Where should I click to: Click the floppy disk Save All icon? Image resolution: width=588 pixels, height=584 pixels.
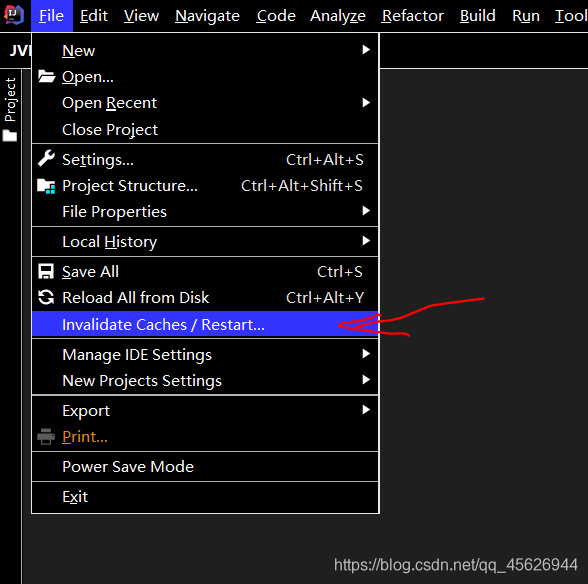coord(46,272)
